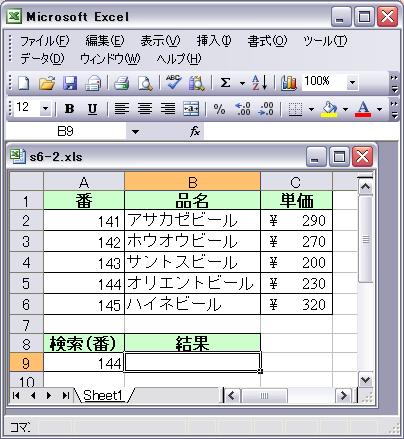Go to first sheet tab navigation arrow
Screen dimensions: 404x439
(16, 396)
